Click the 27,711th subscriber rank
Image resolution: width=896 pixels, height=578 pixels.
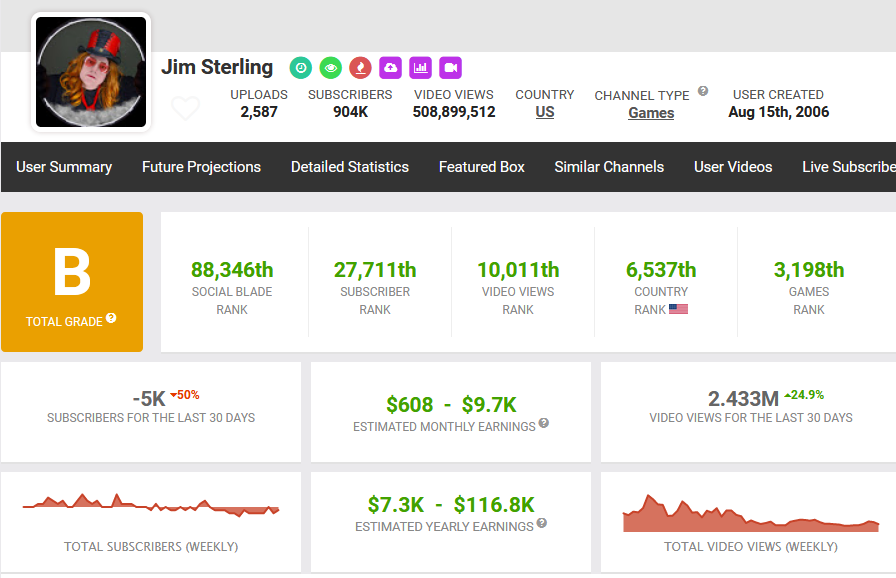point(375,270)
